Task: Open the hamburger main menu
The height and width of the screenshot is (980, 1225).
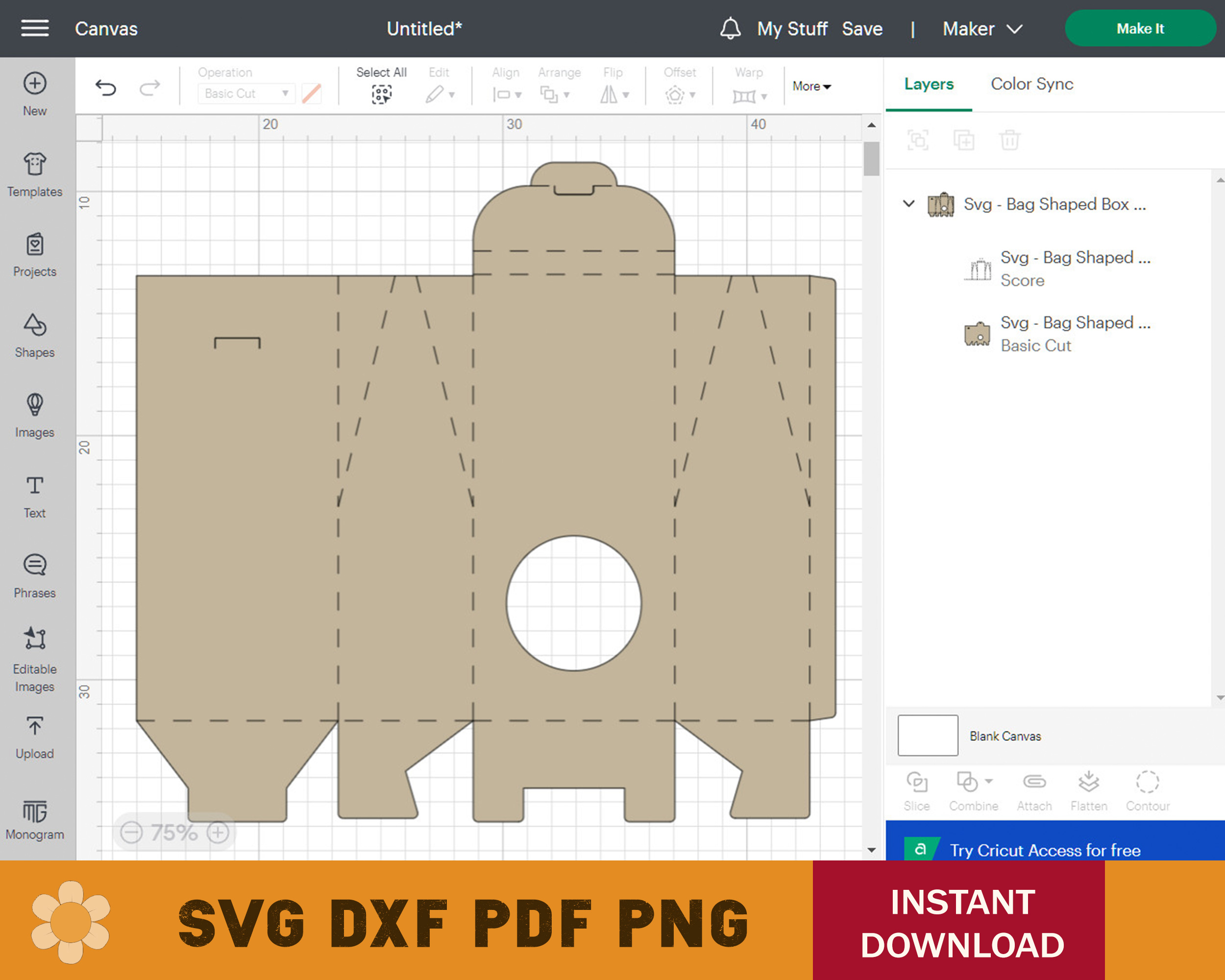Action: click(35, 28)
